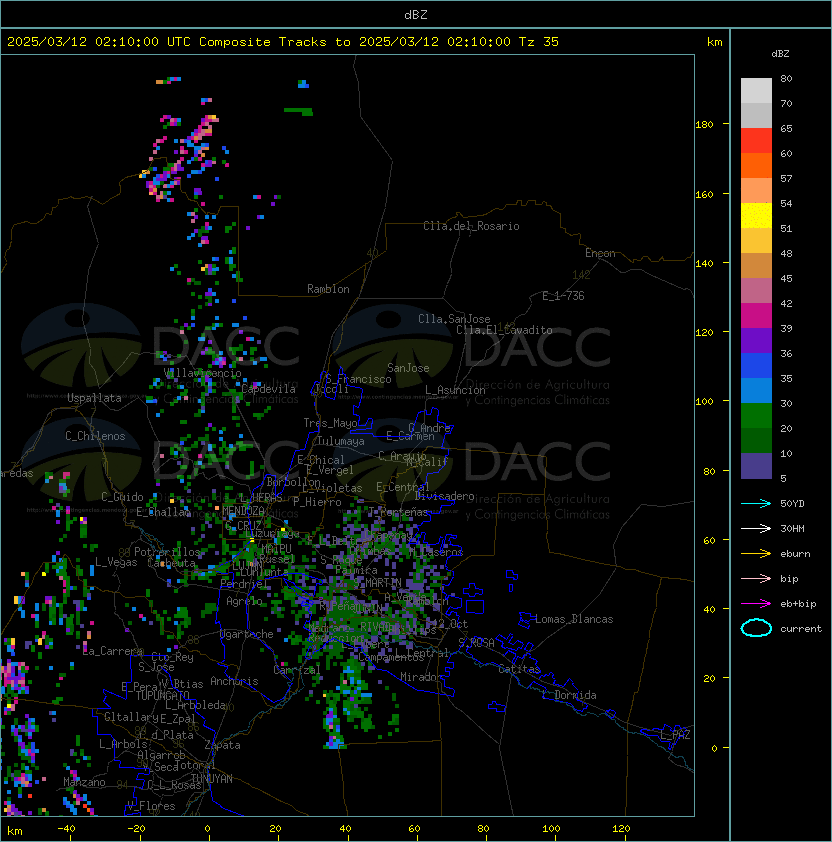Image resolution: width=832 pixels, height=842 pixels.
Task: Click the yellow eburn arrow legend icon
Action: pyautogui.click(x=756, y=553)
